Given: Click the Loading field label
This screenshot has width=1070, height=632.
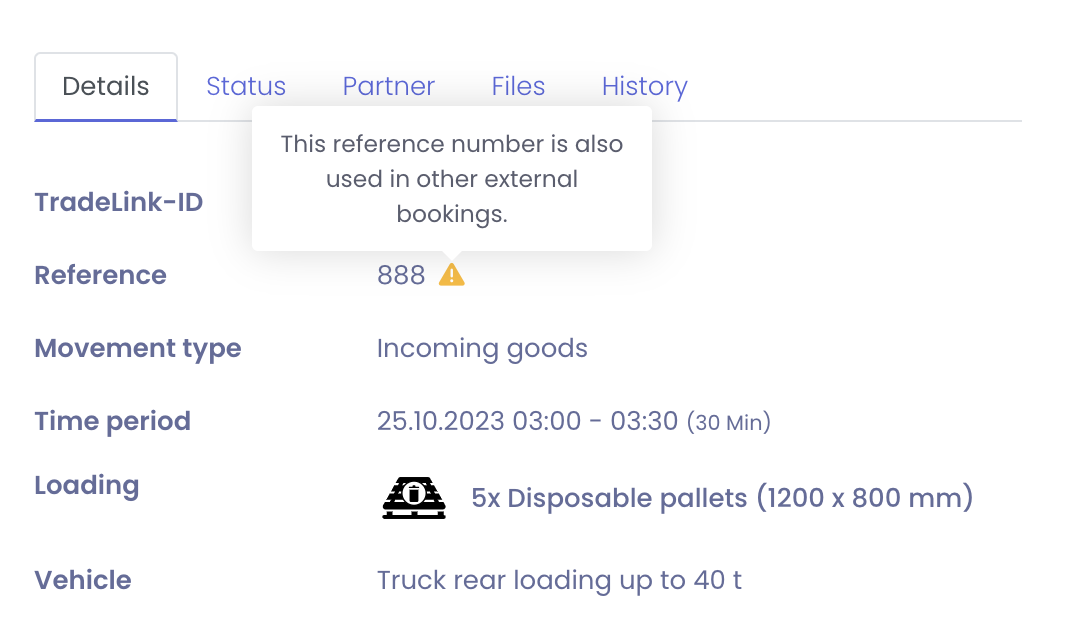Looking at the screenshot, I should tap(87, 485).
